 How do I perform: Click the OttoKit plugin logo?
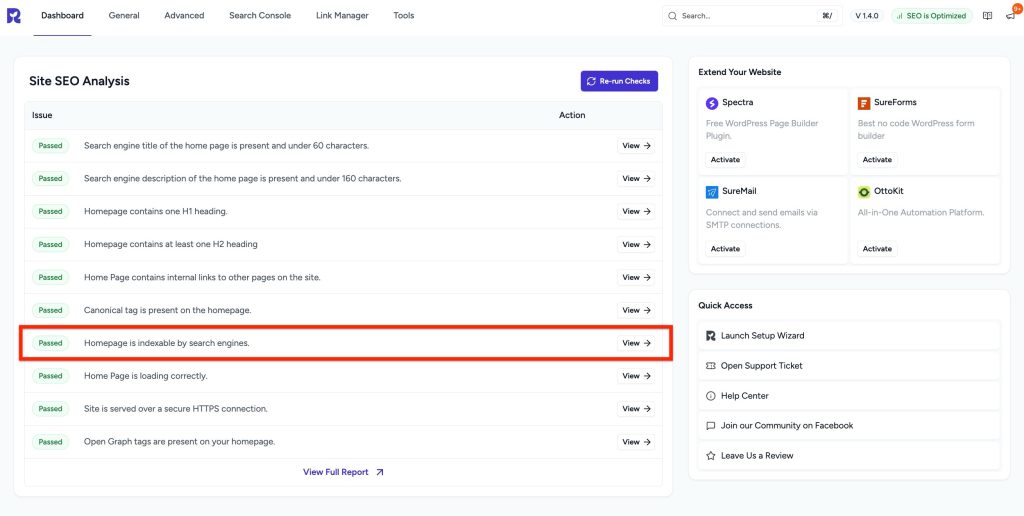tap(864, 192)
